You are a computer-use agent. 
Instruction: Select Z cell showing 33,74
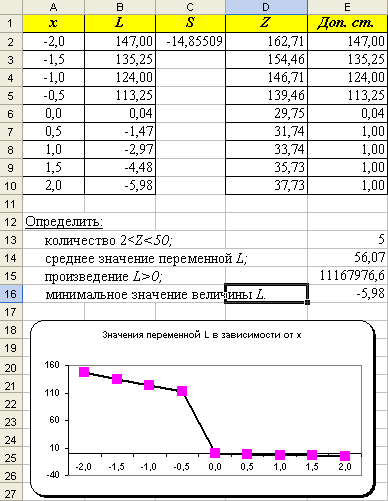pyautogui.click(x=266, y=149)
